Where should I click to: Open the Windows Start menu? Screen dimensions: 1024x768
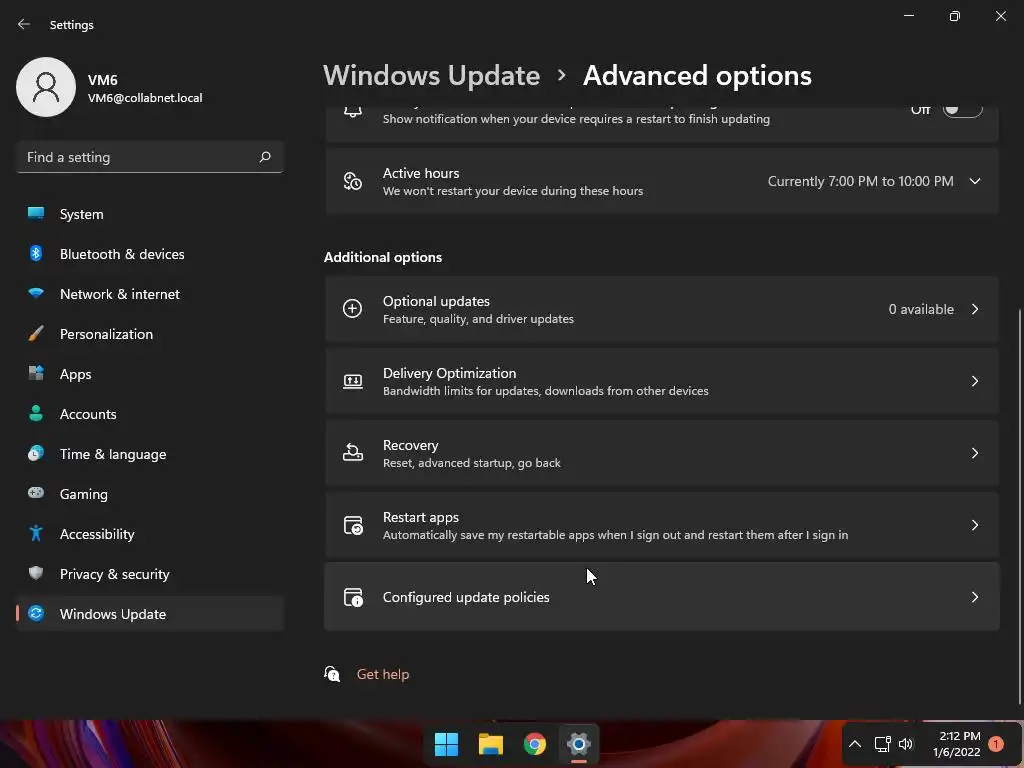[447, 744]
